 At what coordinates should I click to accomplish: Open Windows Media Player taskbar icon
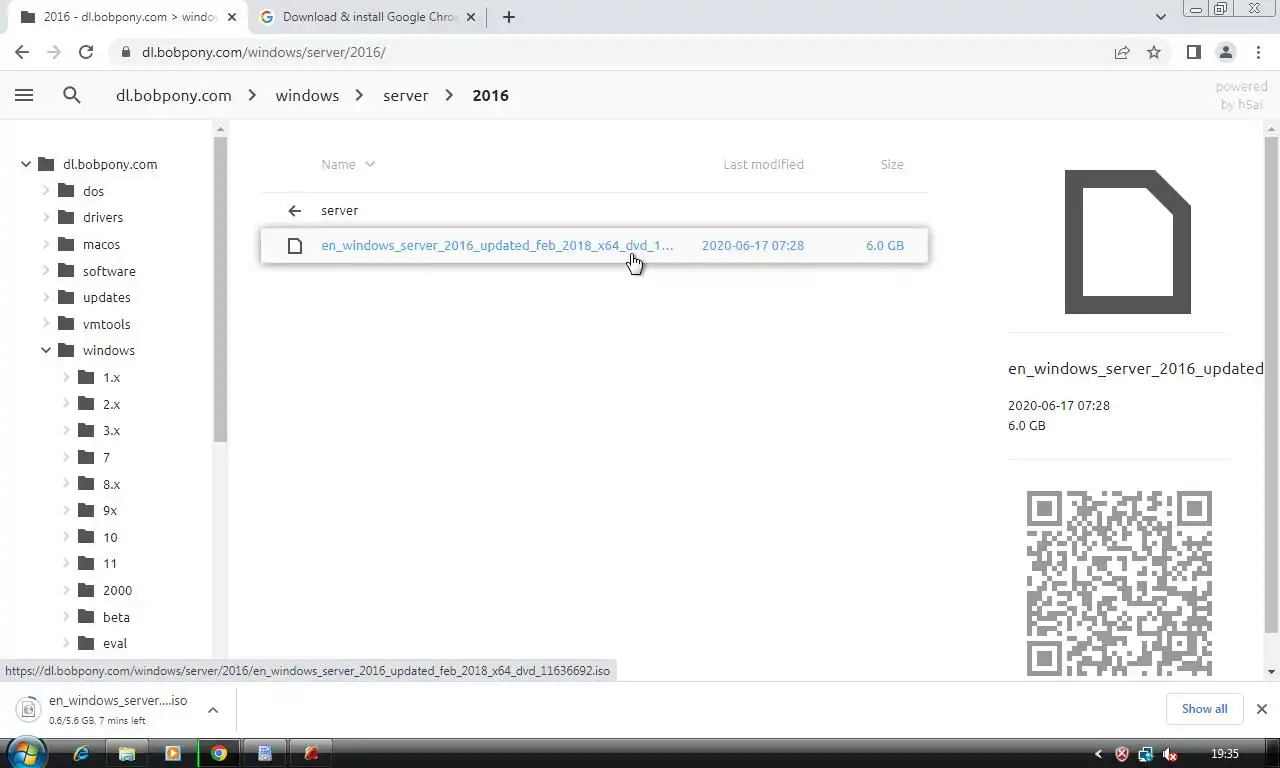[x=172, y=753]
